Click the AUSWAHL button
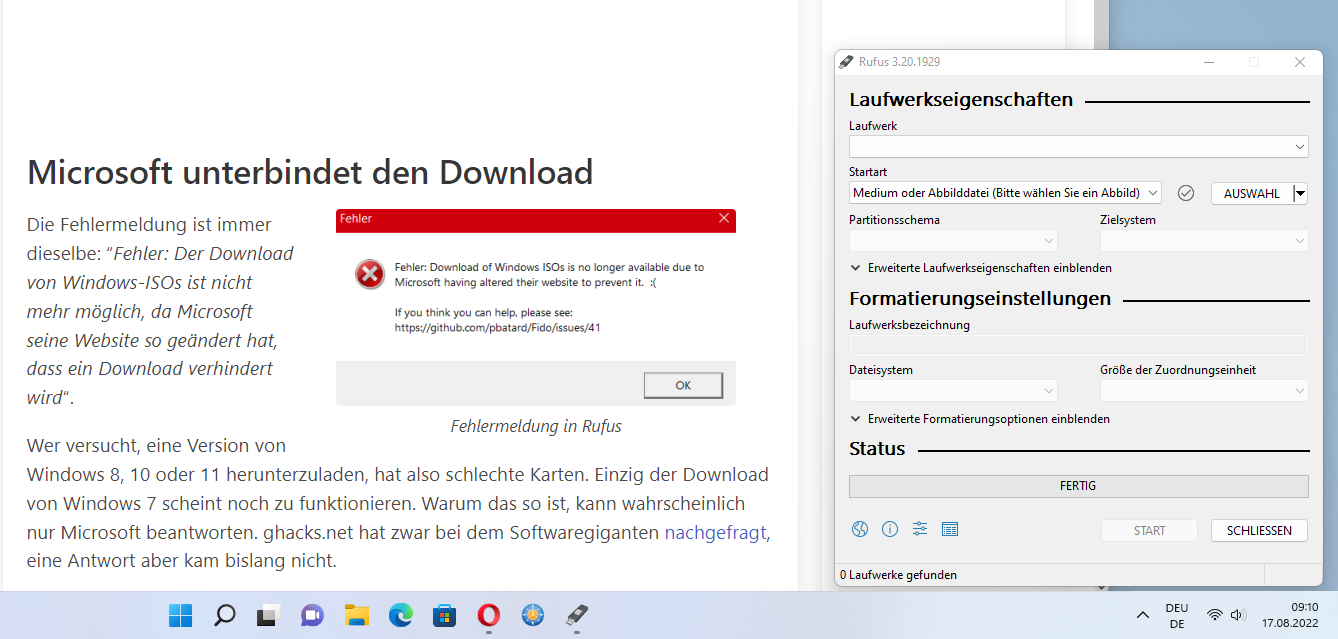Viewport: 1338px width, 639px height. coord(1252,193)
